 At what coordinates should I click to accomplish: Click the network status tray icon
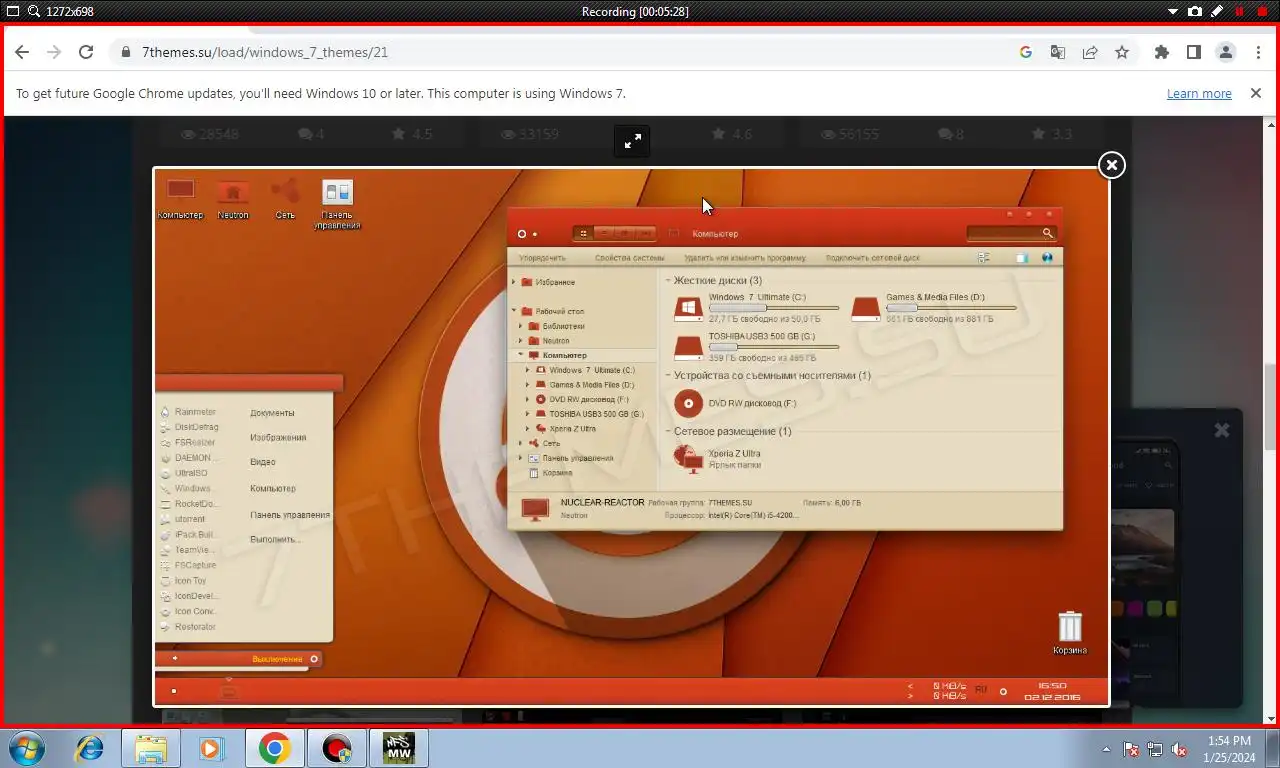point(1155,749)
